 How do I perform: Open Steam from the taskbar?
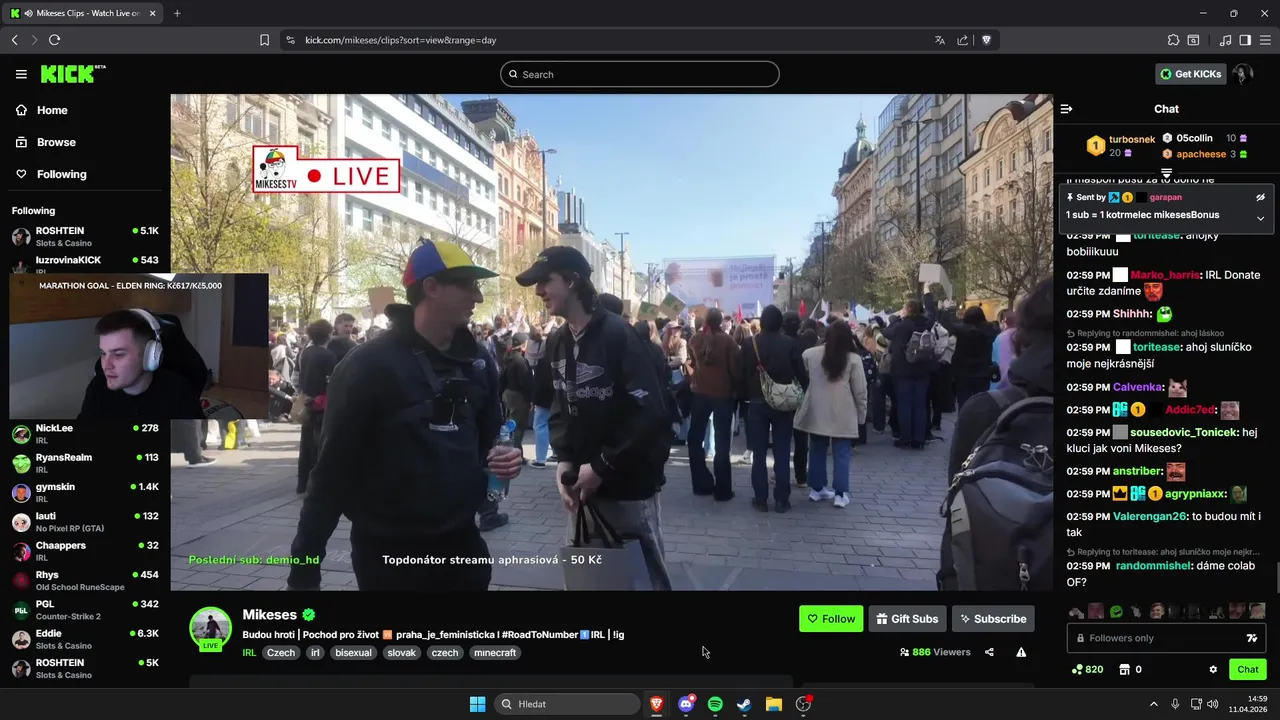[744, 704]
